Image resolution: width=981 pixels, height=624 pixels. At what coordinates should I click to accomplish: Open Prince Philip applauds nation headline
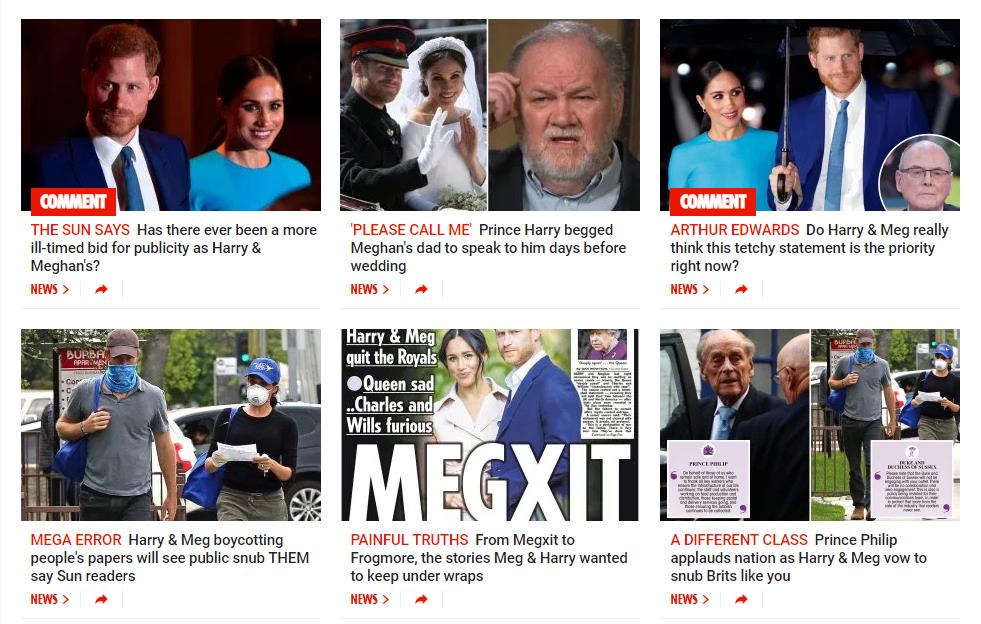click(x=798, y=558)
